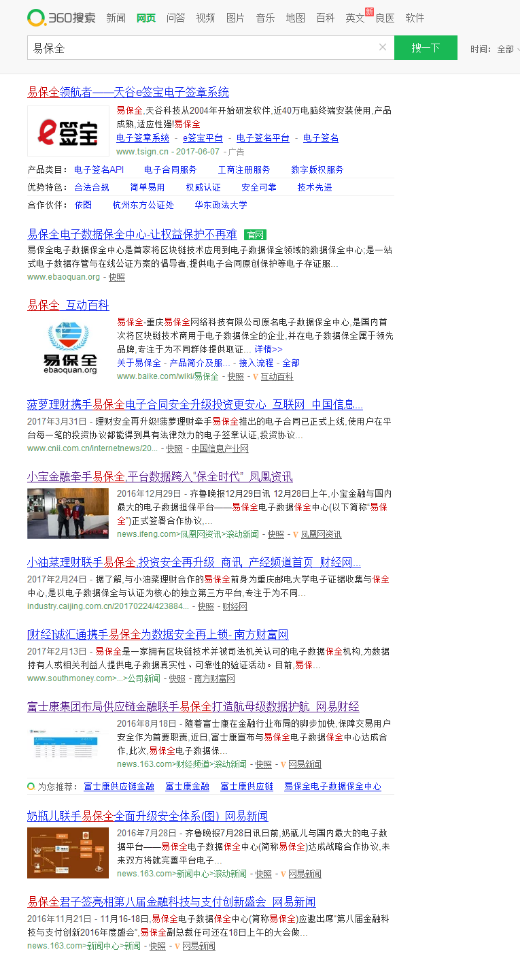Viewport: 521px width, 957px height.
Task: Click the green 官网 badge
Action: [x=255, y=234]
